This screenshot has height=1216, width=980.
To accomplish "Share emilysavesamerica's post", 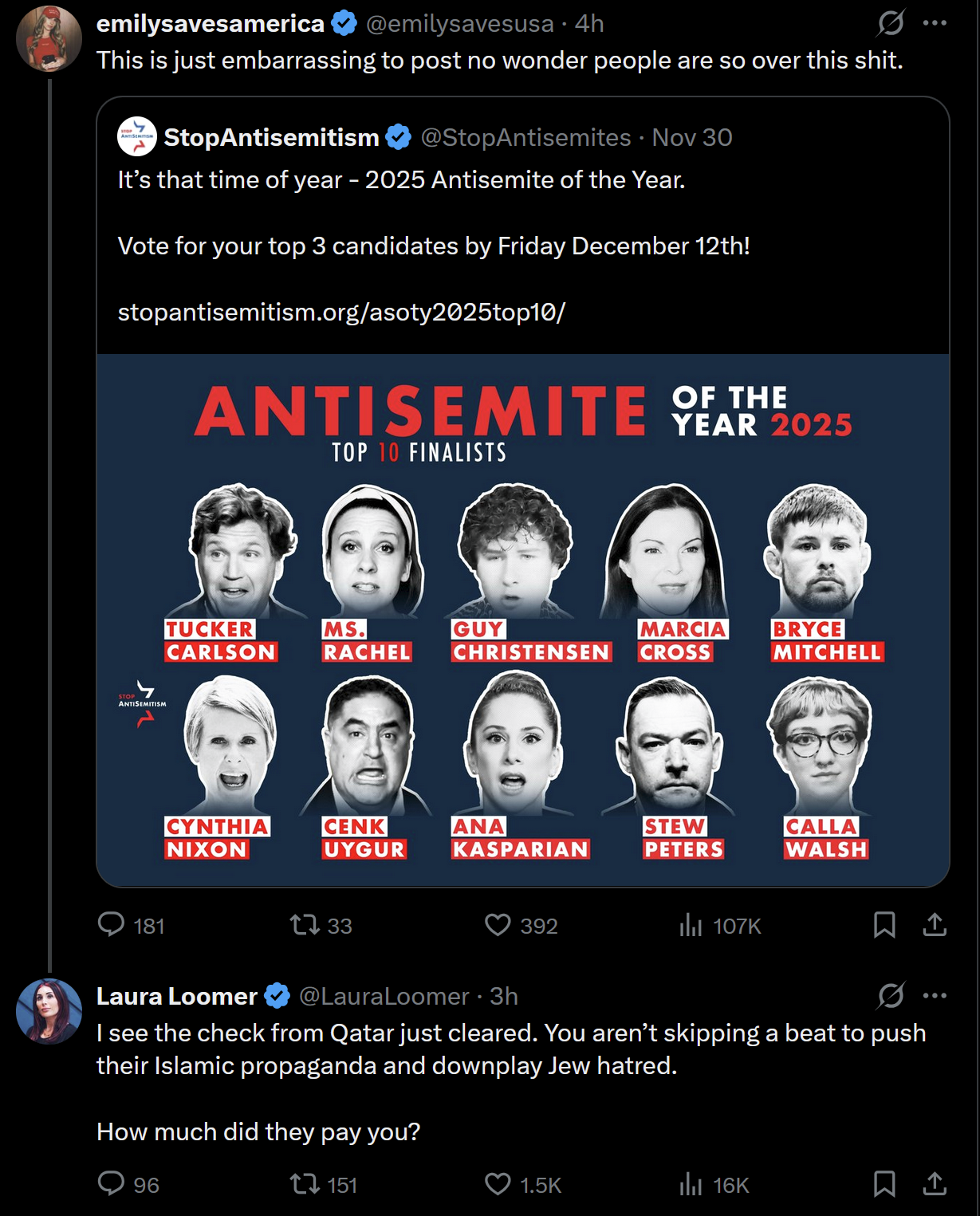I will (935, 925).
